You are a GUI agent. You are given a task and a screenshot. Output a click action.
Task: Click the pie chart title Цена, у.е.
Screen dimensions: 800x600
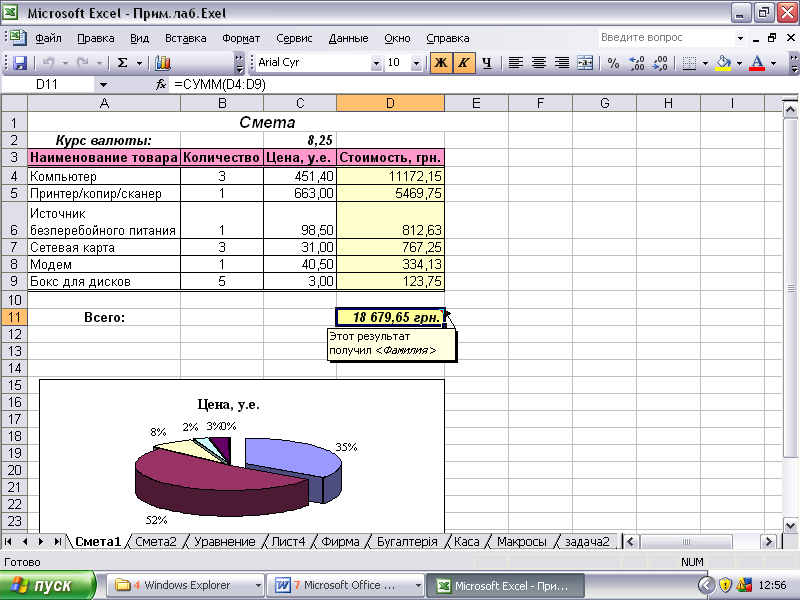point(229,405)
